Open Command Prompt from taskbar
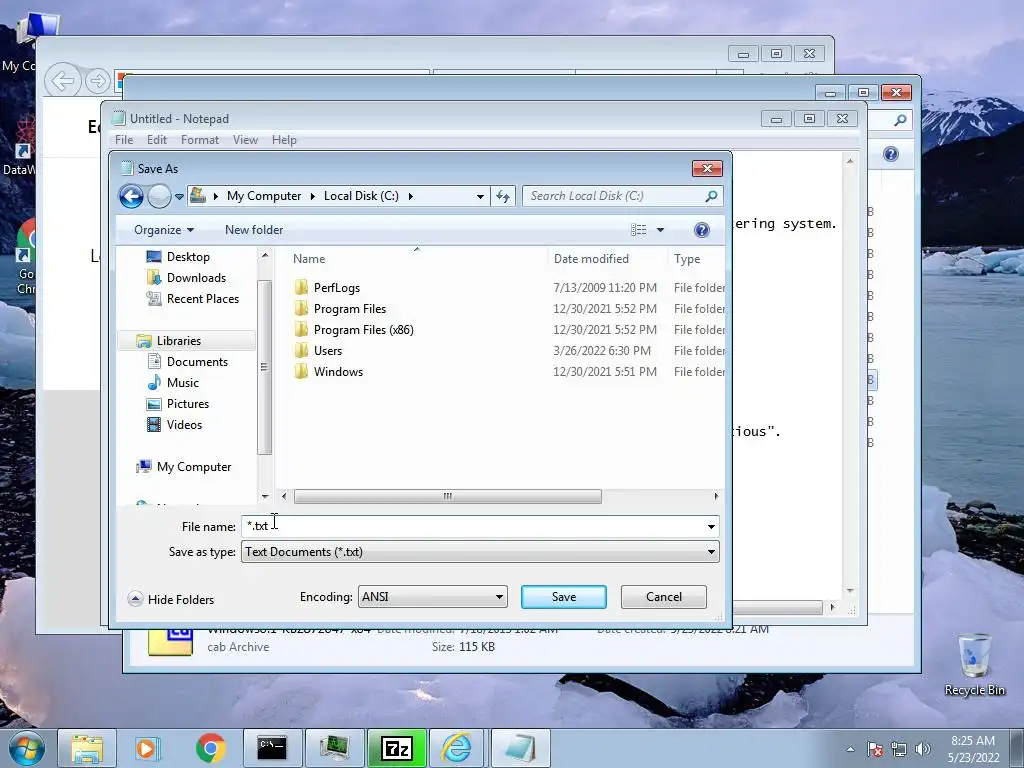The height and width of the screenshot is (768, 1024). pyautogui.click(x=272, y=748)
